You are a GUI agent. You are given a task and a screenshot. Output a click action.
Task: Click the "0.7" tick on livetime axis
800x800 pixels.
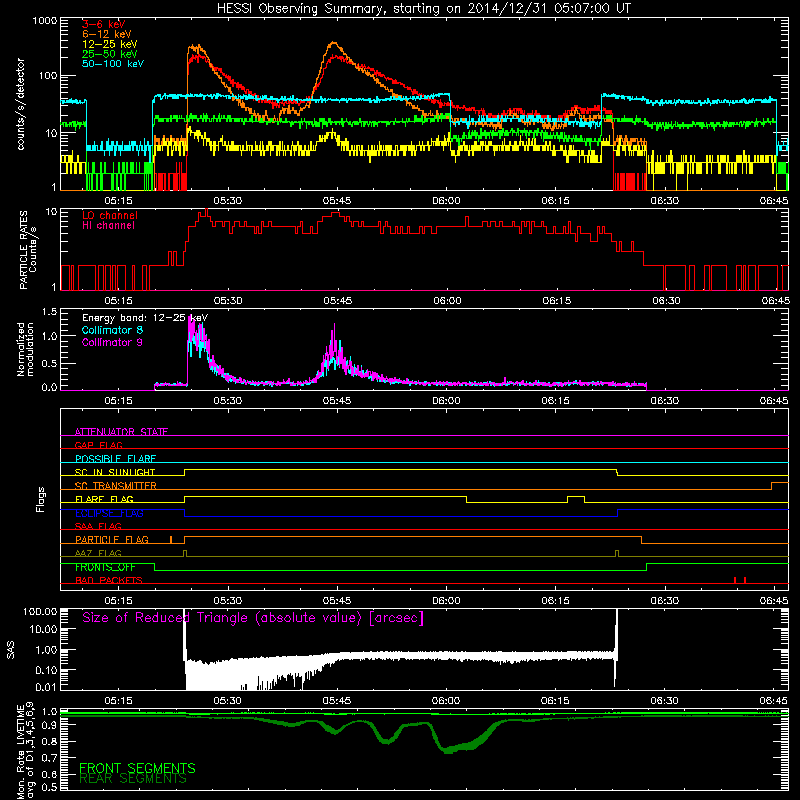tap(49, 758)
